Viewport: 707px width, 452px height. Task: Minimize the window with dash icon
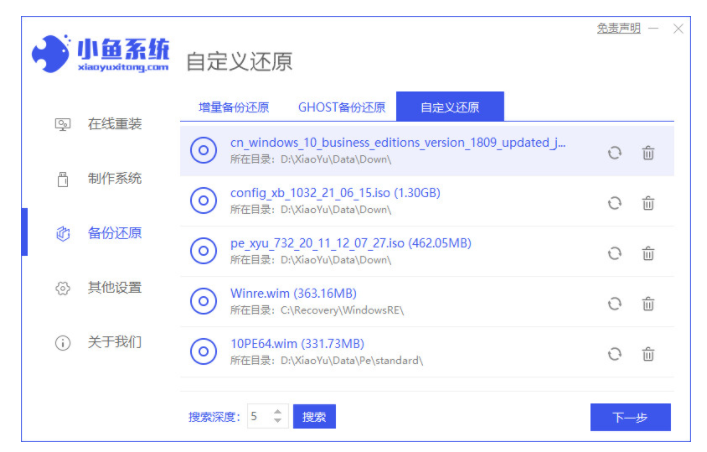[654, 29]
